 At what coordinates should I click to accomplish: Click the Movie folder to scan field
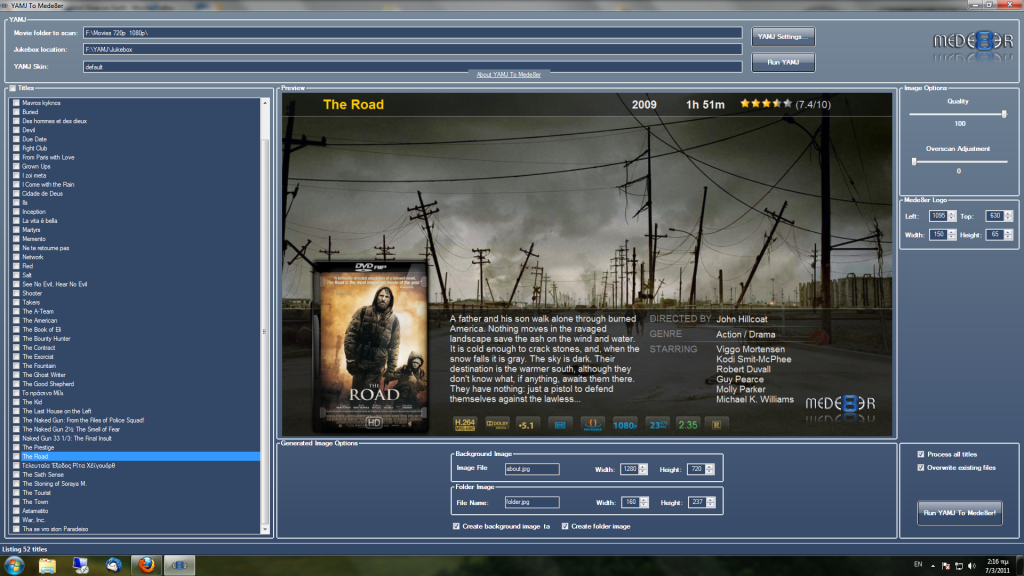click(413, 33)
